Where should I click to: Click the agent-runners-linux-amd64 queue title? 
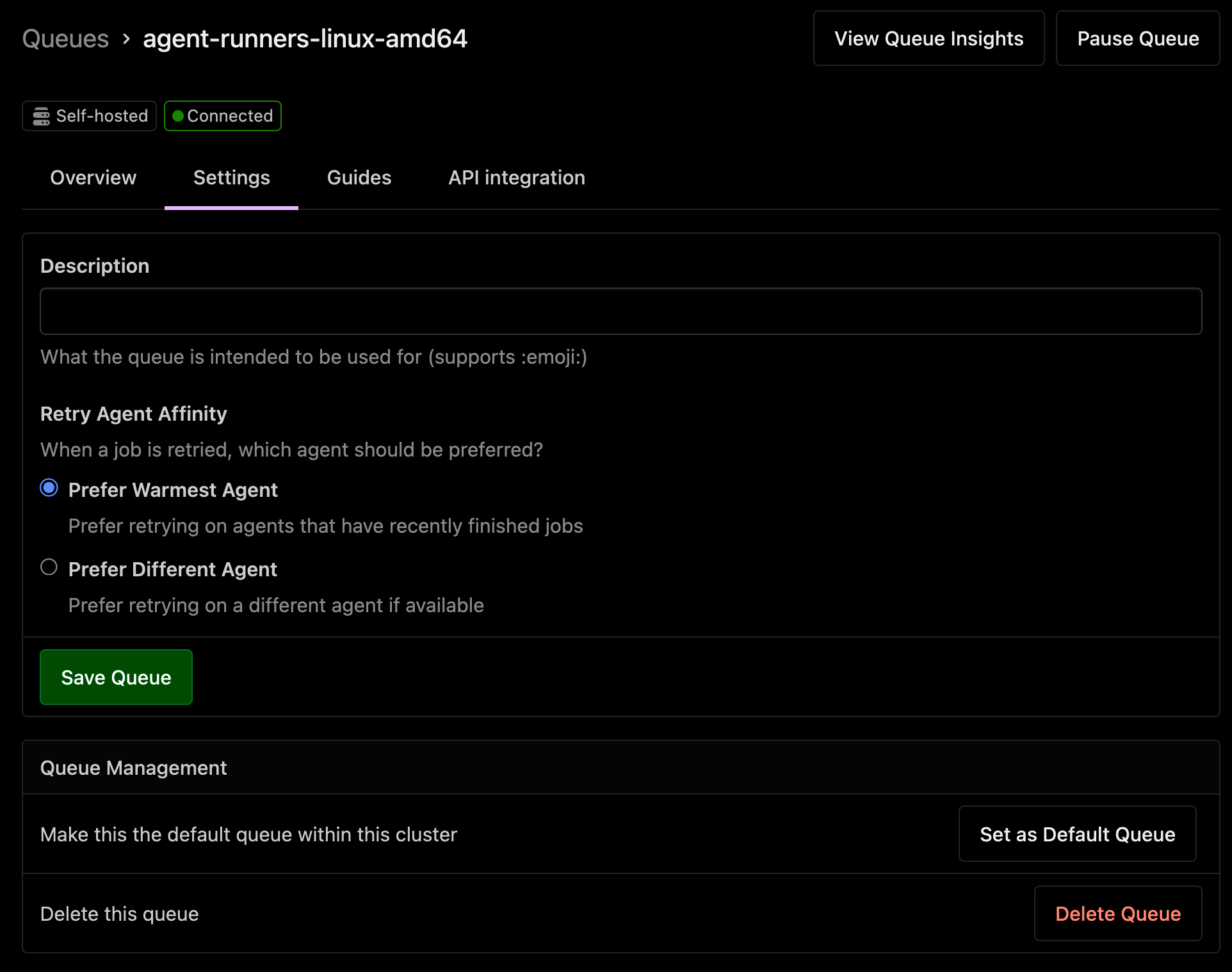(x=305, y=38)
